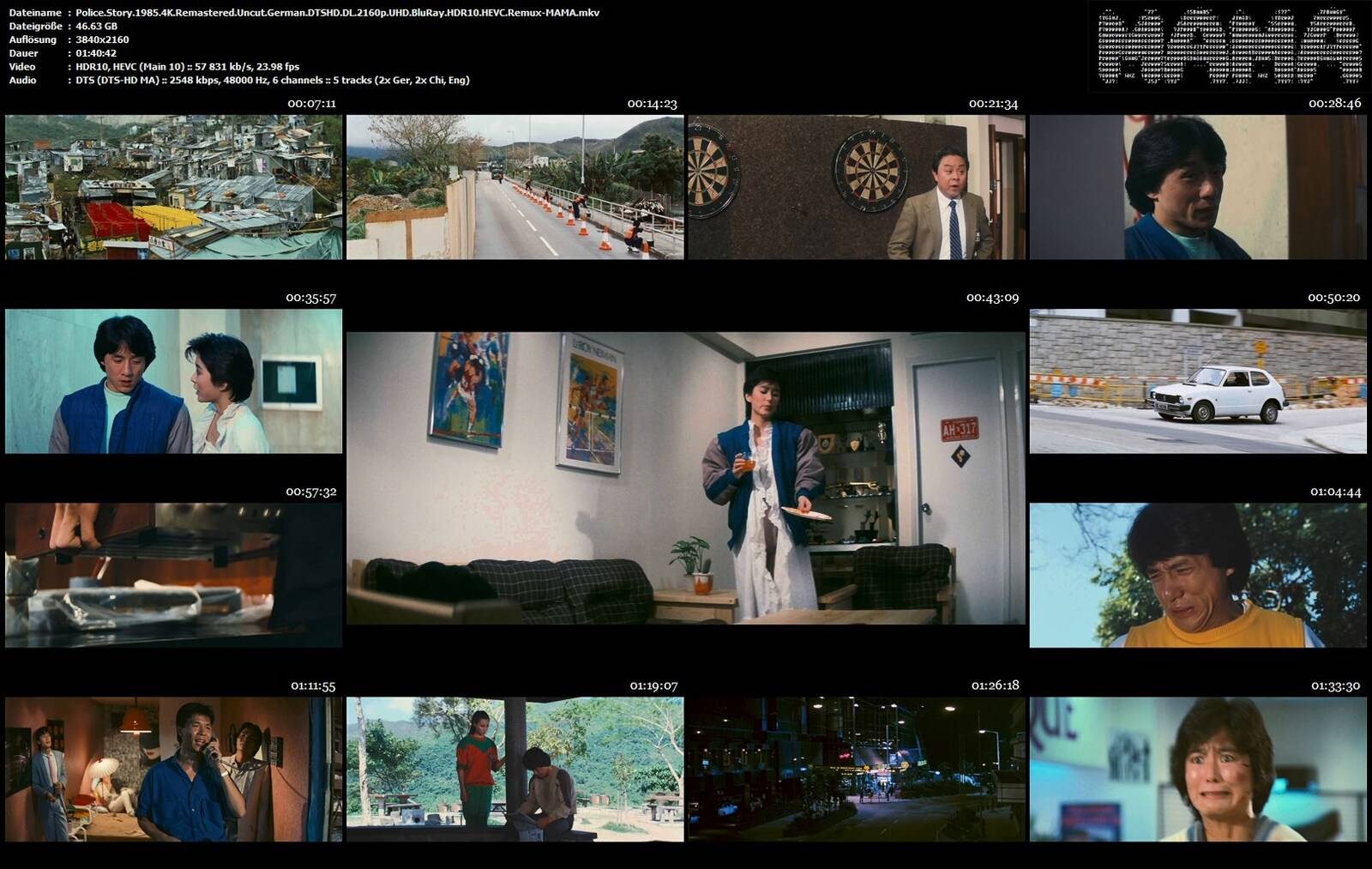Click the timestamp 00:07:11
The height and width of the screenshot is (869, 1372).
coord(312,104)
